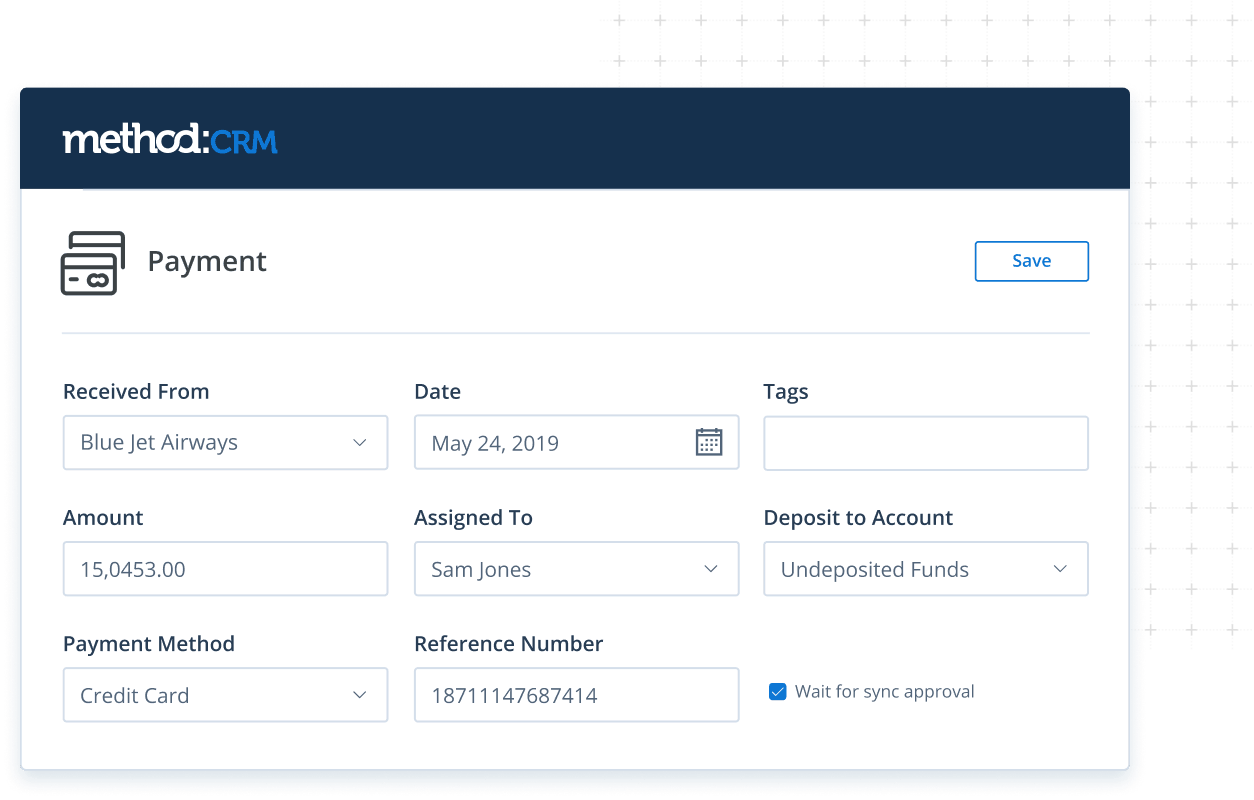Click the 'Wait for sync approval' text
Image resolution: width=1254 pixels, height=800 pixels.
(x=884, y=691)
